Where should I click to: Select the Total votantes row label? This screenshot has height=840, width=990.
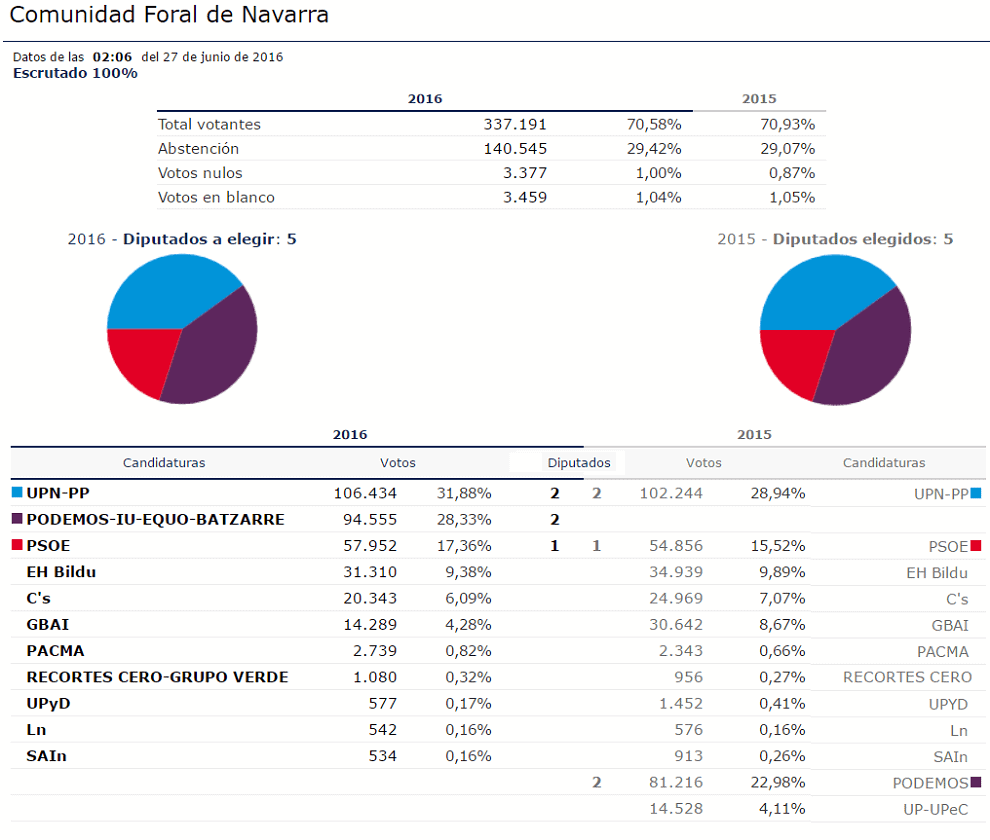[209, 124]
